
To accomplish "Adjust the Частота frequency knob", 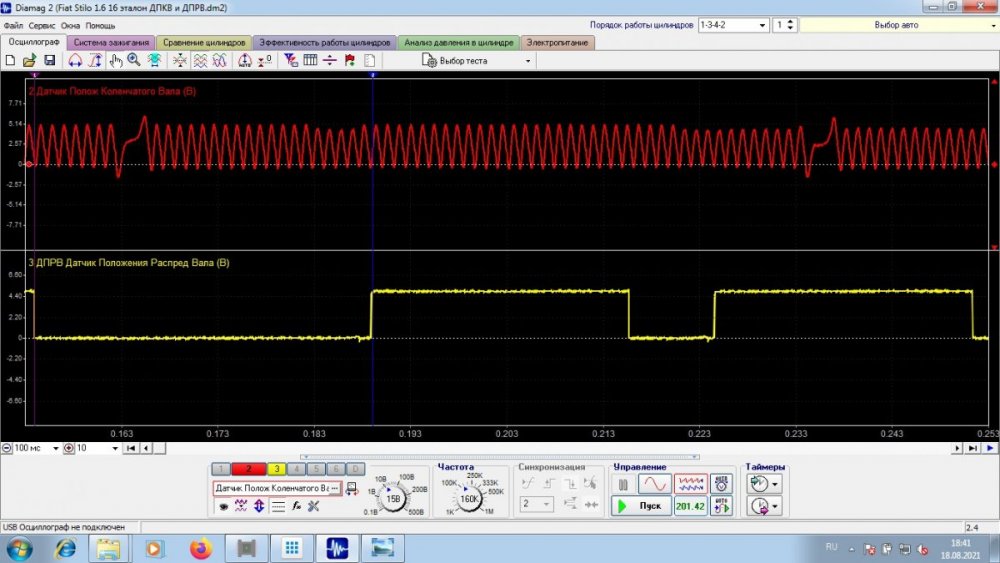I will point(469,498).
